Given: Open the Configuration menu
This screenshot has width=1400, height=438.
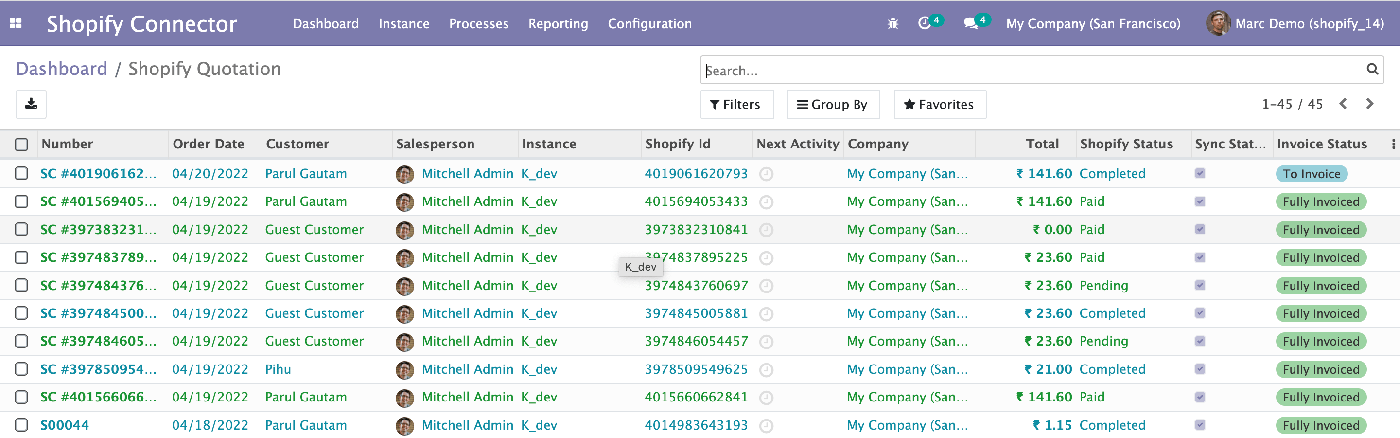Looking at the screenshot, I should [x=650, y=24].
